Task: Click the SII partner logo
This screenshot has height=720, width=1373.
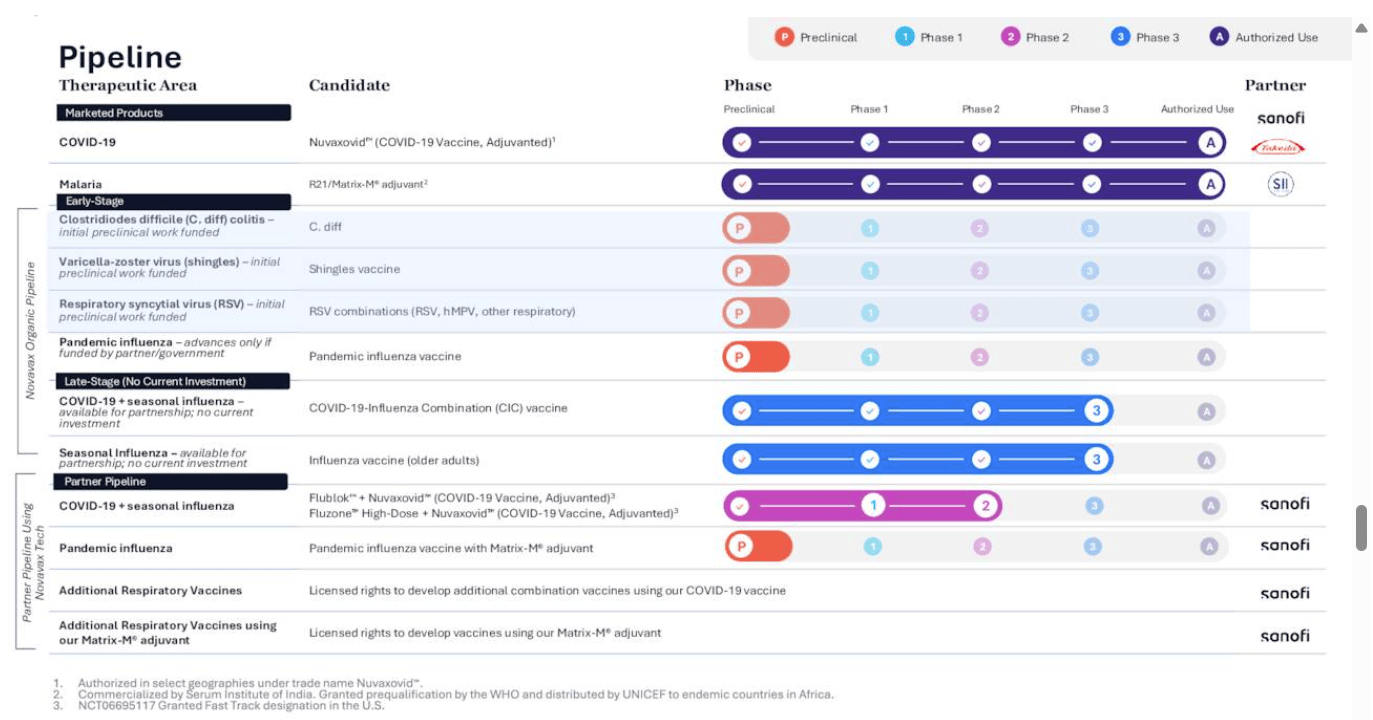Action: coord(1280,184)
